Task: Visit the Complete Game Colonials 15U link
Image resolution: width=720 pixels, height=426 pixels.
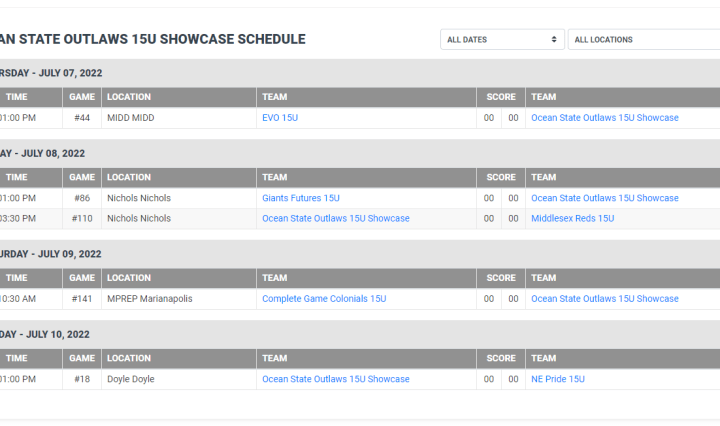Action: click(324, 299)
